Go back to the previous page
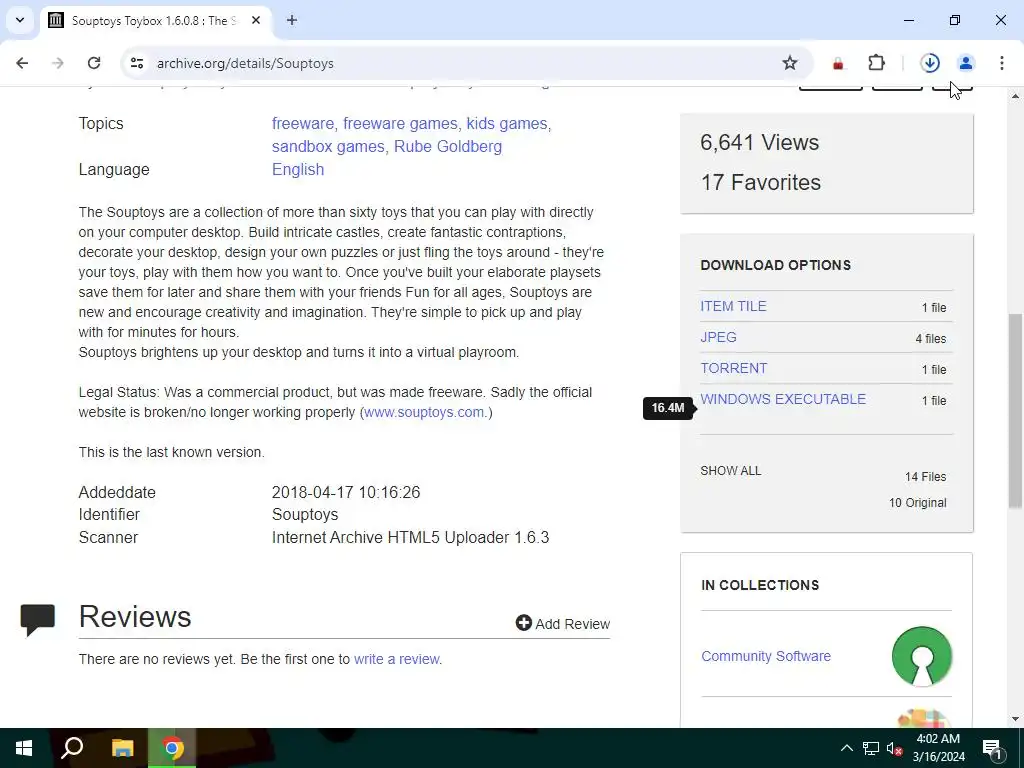This screenshot has width=1024, height=768. 22,63
